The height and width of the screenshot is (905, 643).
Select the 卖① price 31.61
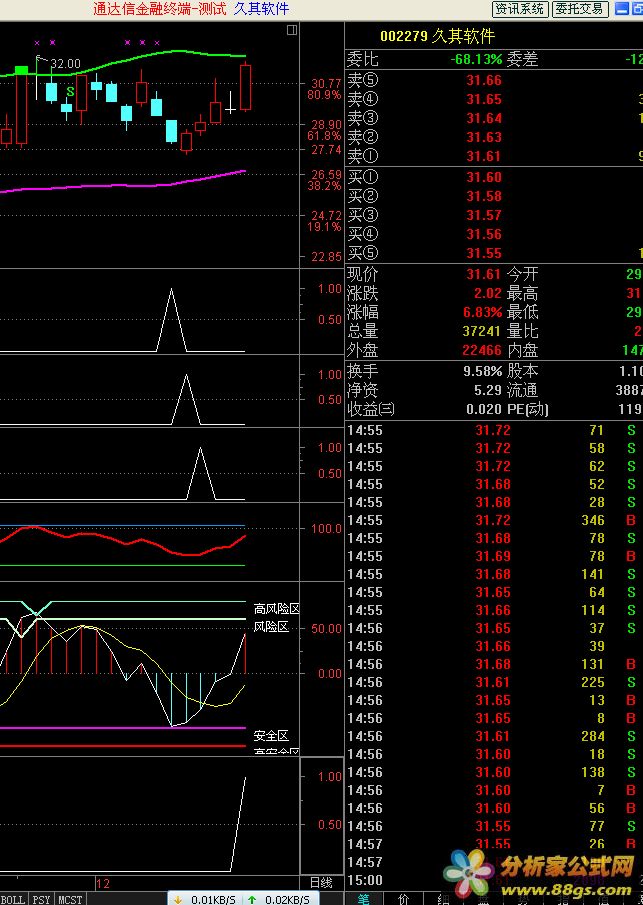pyautogui.click(x=484, y=156)
